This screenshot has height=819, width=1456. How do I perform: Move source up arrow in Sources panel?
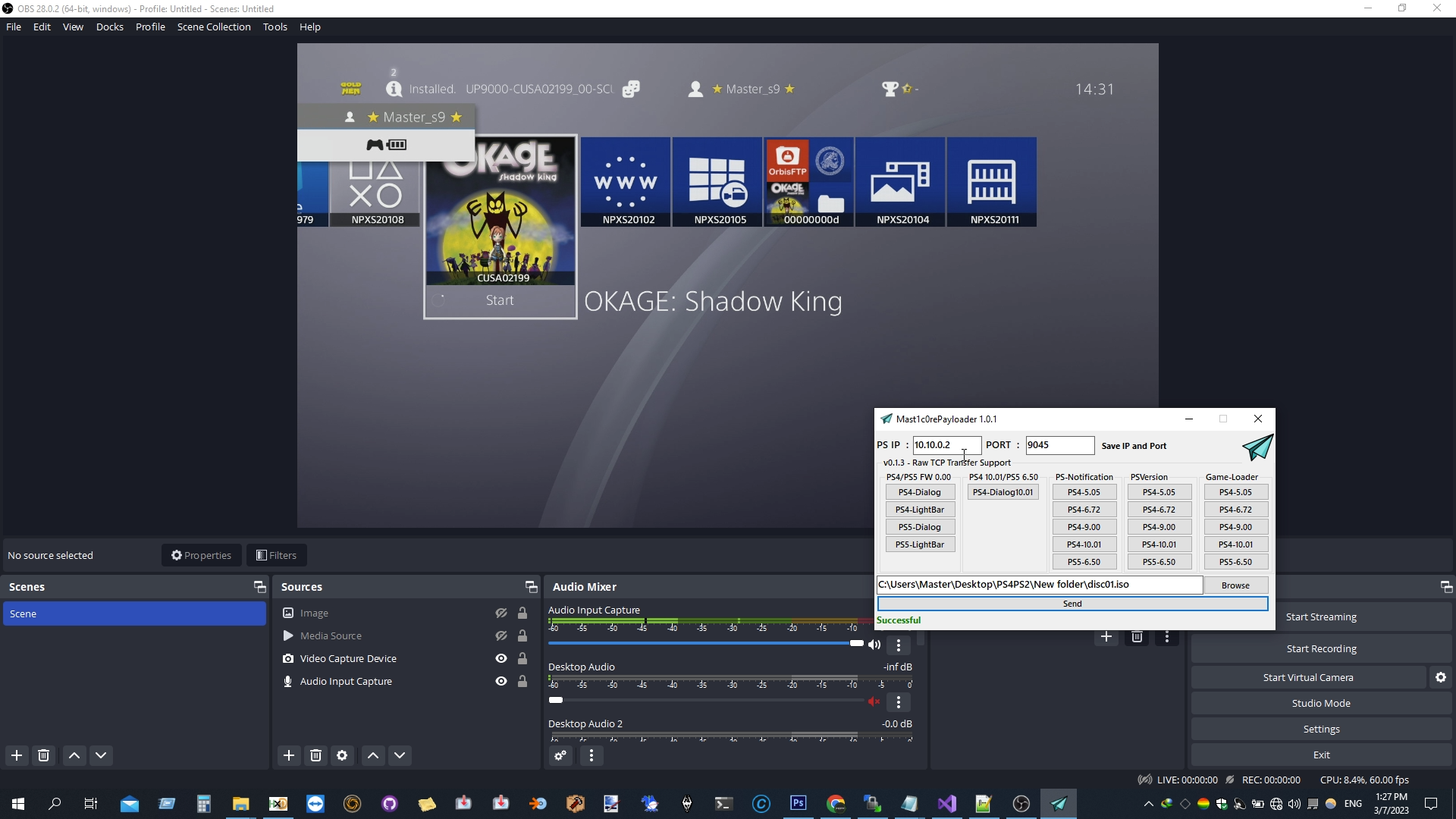(x=373, y=755)
